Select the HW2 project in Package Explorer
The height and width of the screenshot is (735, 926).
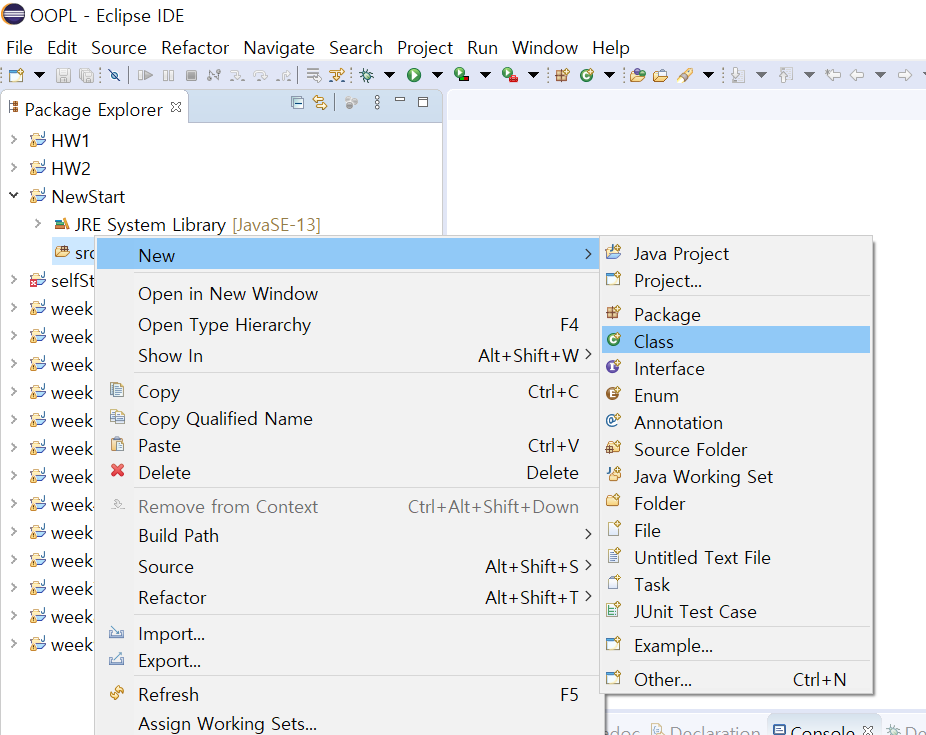[71, 168]
